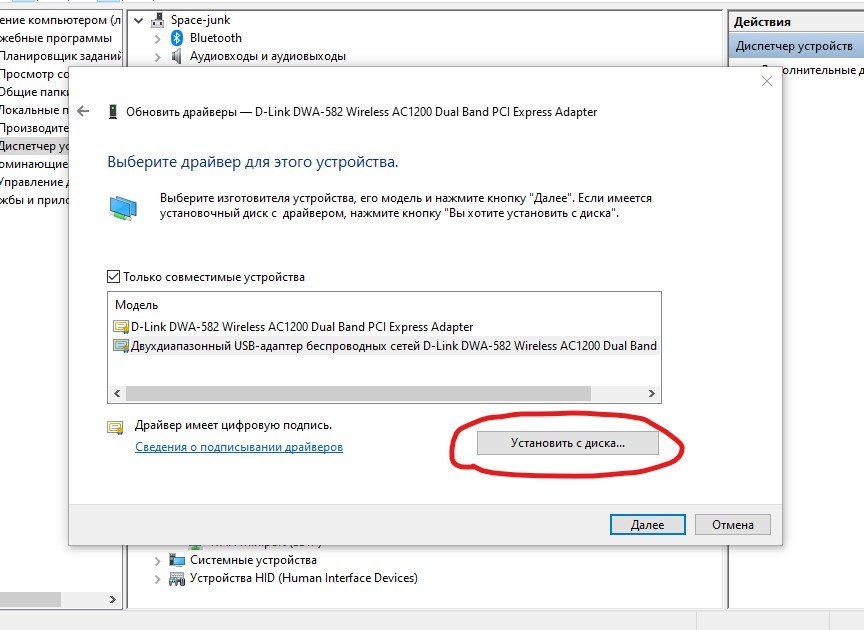Screen dimensions: 864x630
Task: Click the back arrow in driver update dialog
Action: (x=83, y=111)
